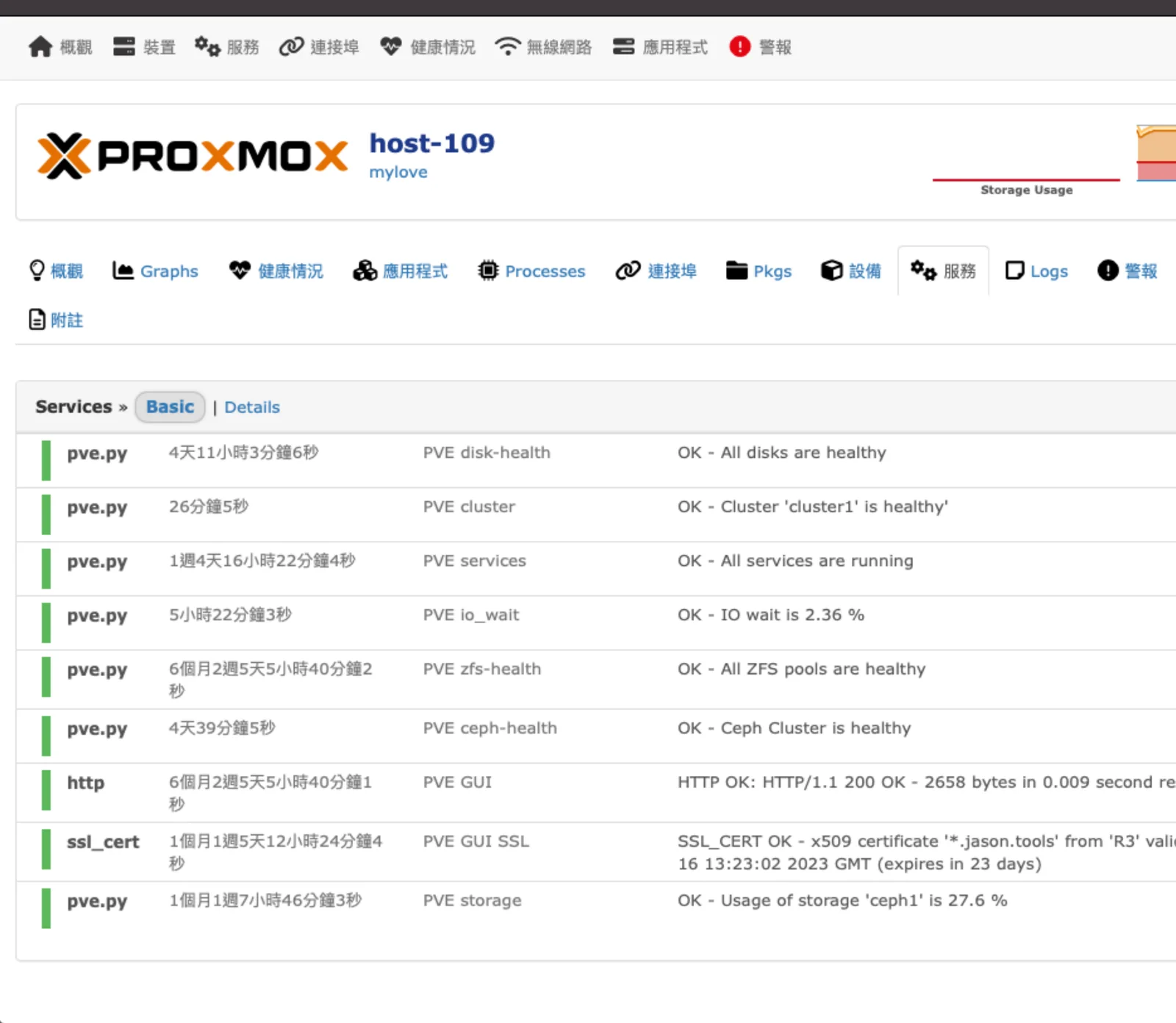This screenshot has width=1176, height=1023.
Task: Click the top 連接埠 link icon
Action: pos(291,47)
